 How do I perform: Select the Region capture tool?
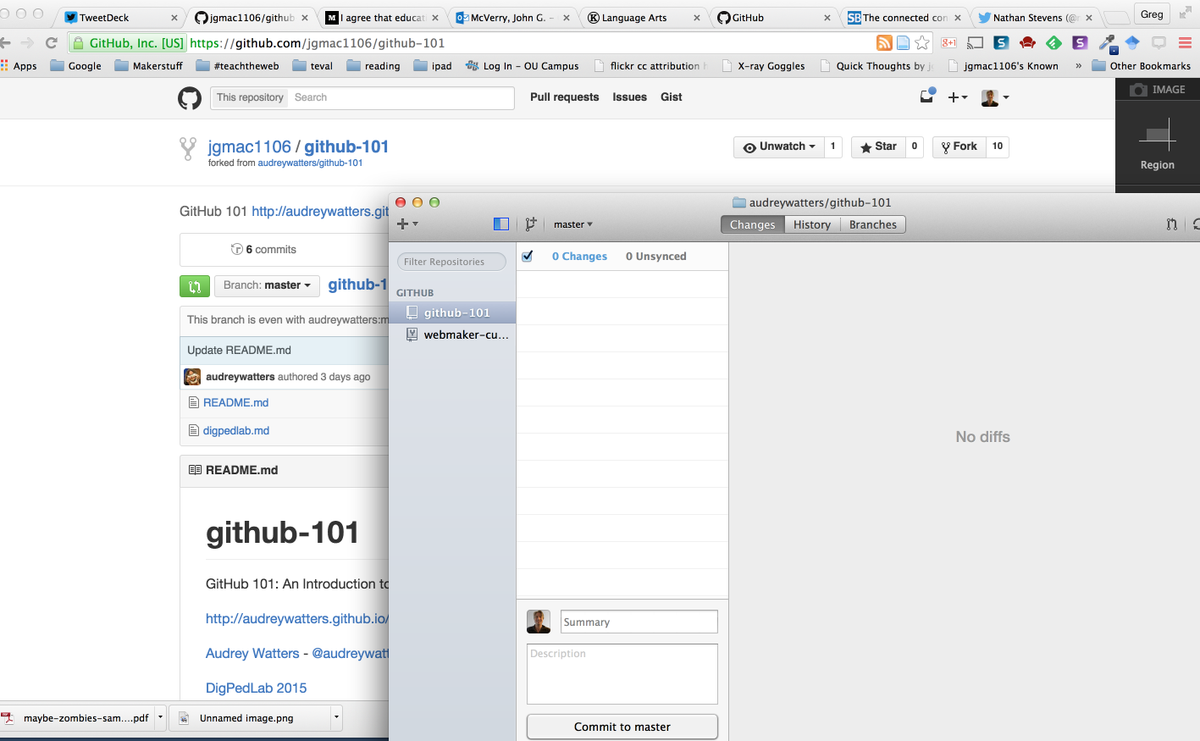pyautogui.click(x=1157, y=145)
